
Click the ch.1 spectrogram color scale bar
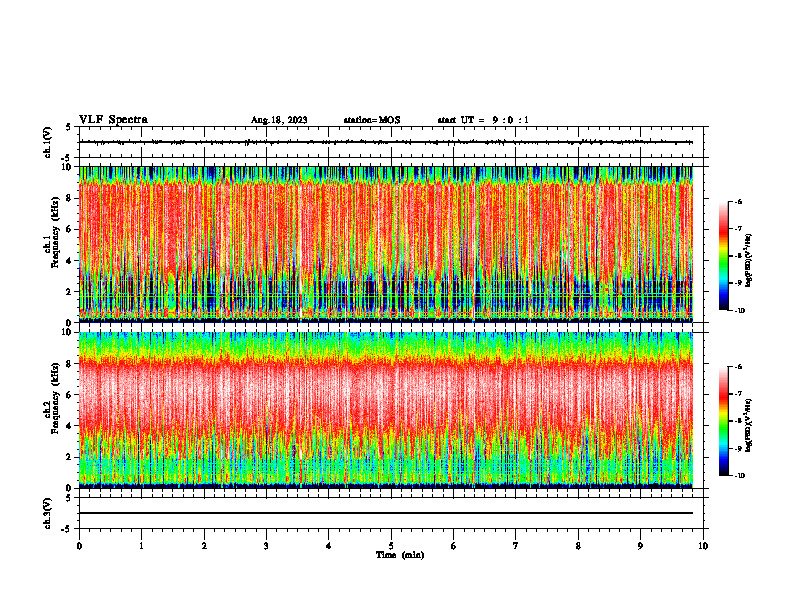click(723, 256)
